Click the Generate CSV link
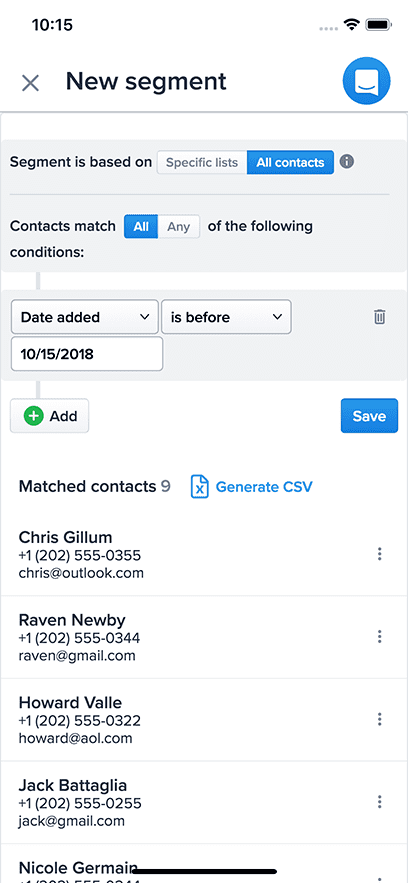408x883 pixels. click(x=264, y=487)
